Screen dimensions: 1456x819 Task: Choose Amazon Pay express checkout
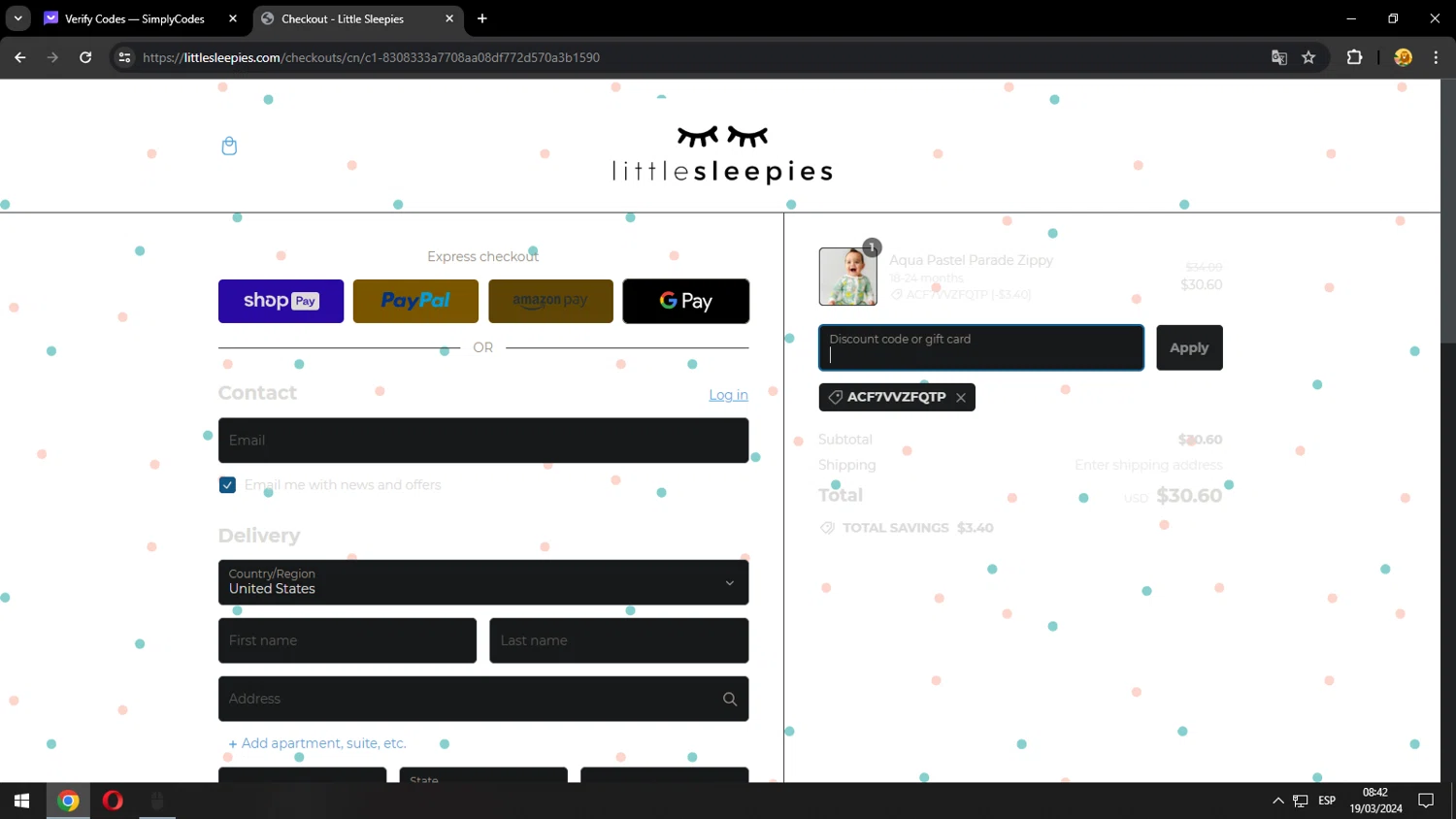click(550, 301)
